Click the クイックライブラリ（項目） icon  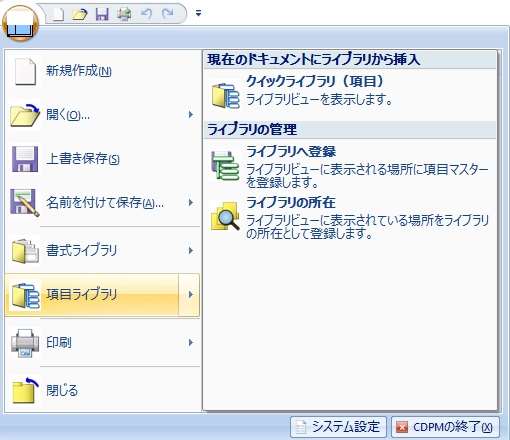[226, 95]
